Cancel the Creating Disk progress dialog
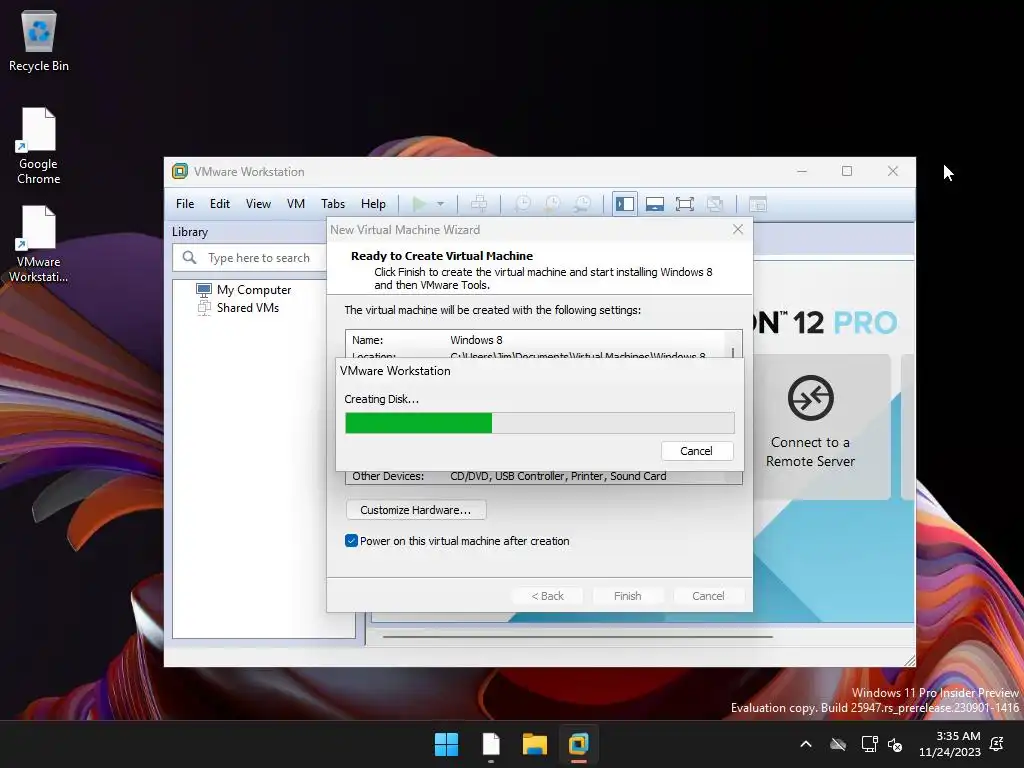Viewport: 1024px width, 768px height. (x=697, y=451)
